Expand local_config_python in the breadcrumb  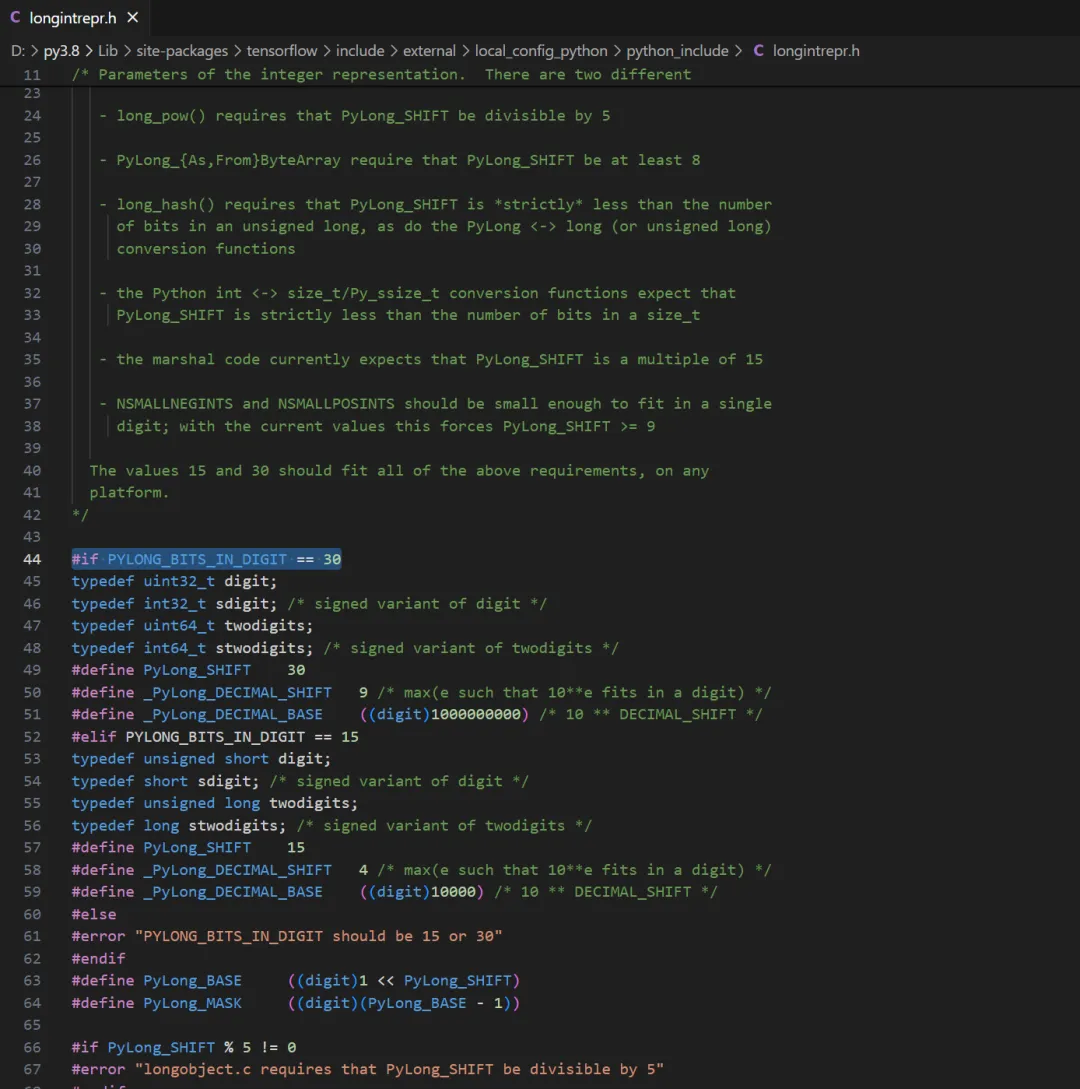[x=541, y=51]
